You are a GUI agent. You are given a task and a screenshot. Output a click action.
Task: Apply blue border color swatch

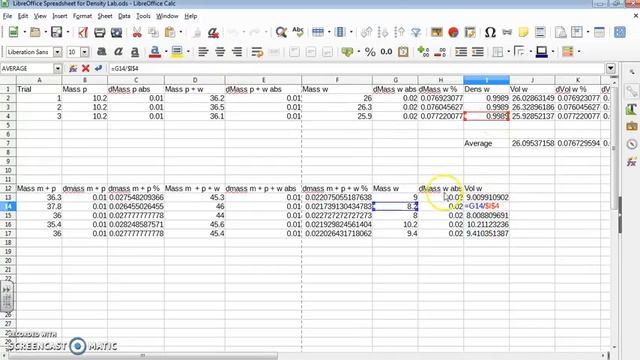coord(542,52)
